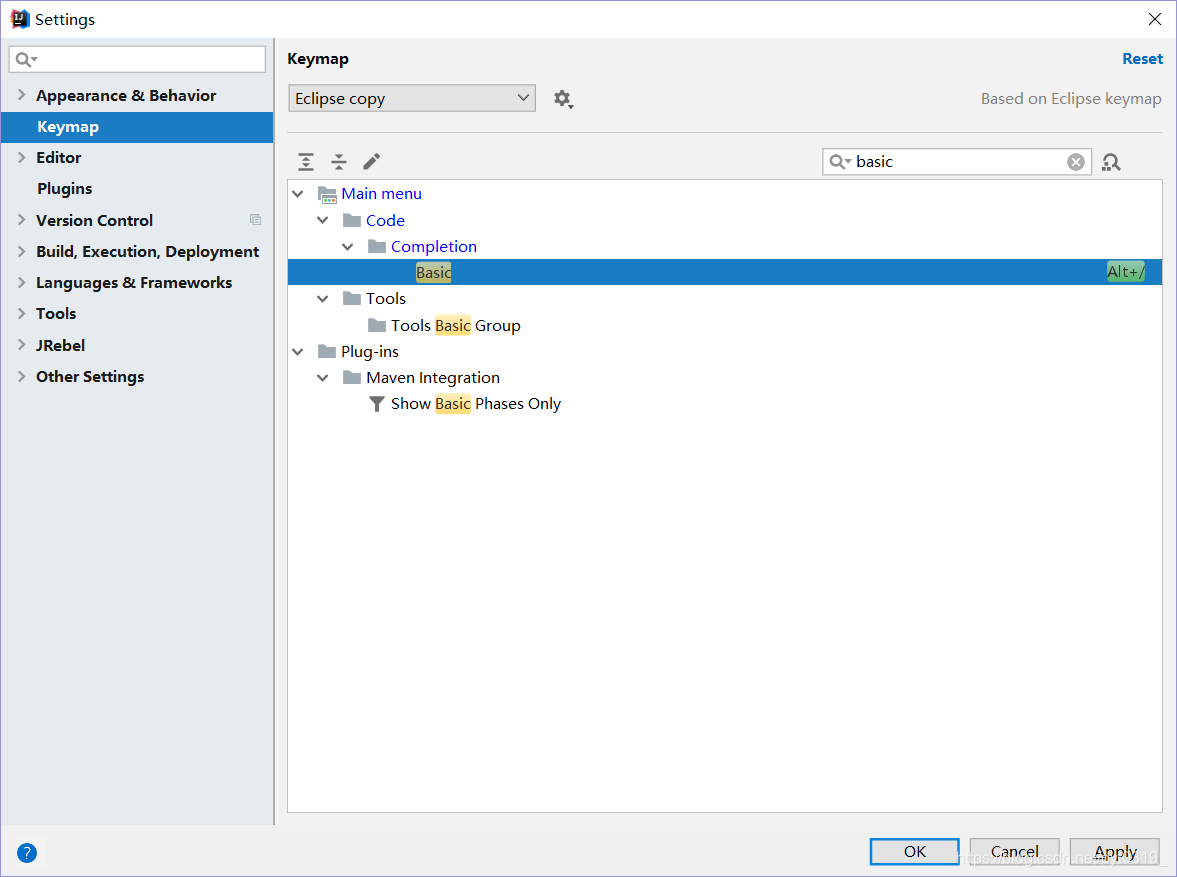Click the Alt+/ shortcut badge
1177x877 pixels.
[x=1125, y=272]
